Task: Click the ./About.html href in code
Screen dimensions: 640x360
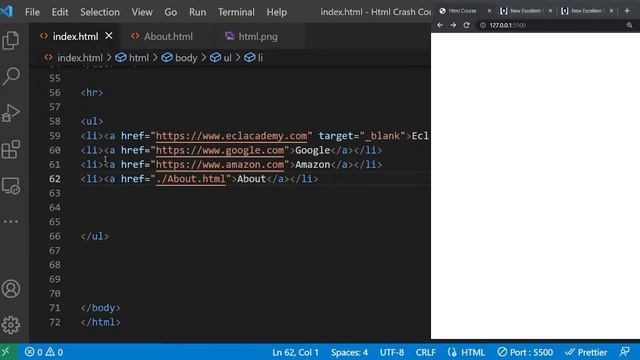Action: click(x=191, y=179)
